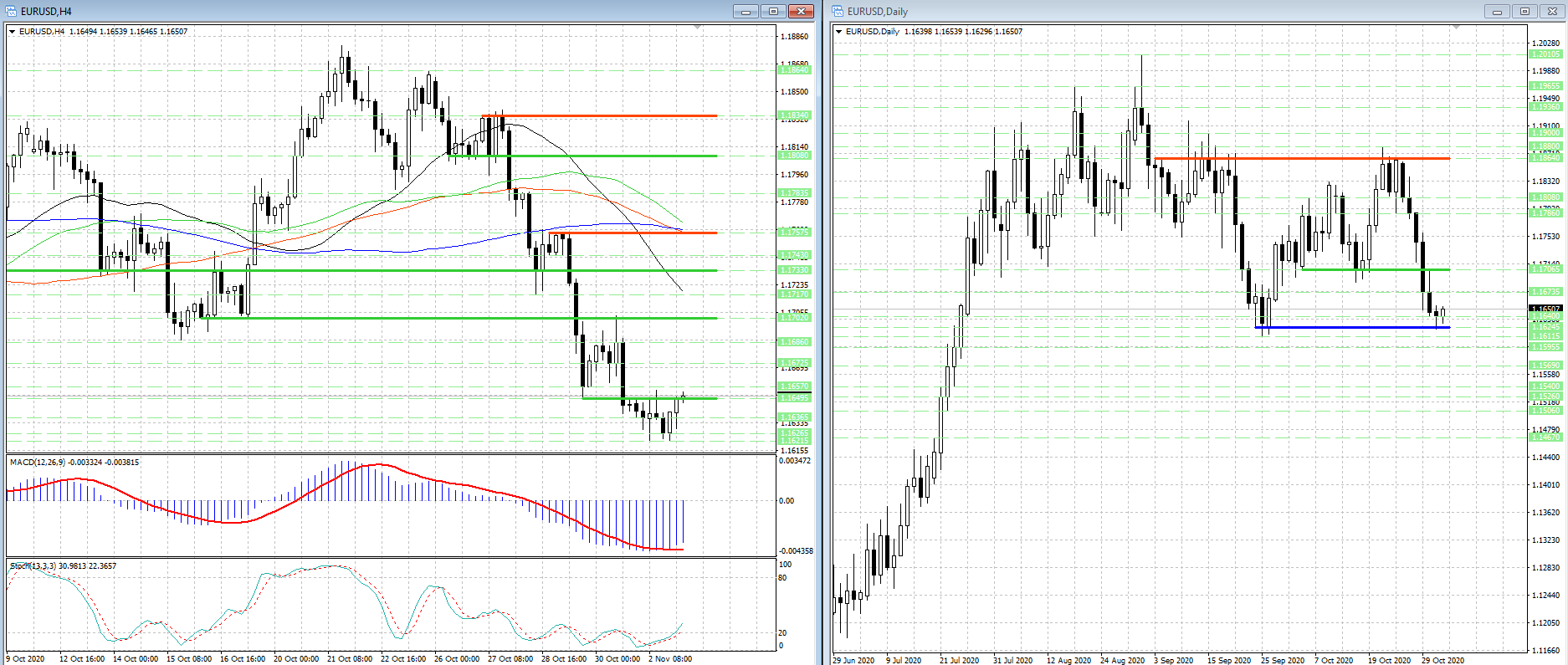Click the MACD(12,26,9) indicator label
The width and height of the screenshot is (1568, 665).
point(74,462)
